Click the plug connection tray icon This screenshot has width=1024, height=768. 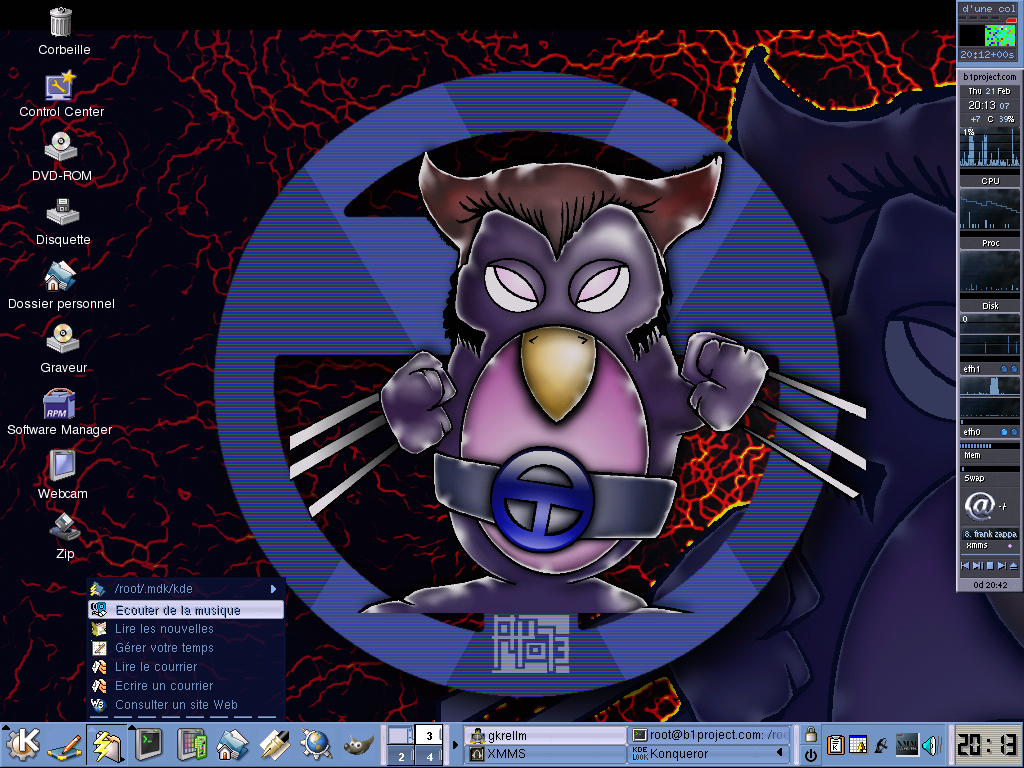click(x=882, y=745)
